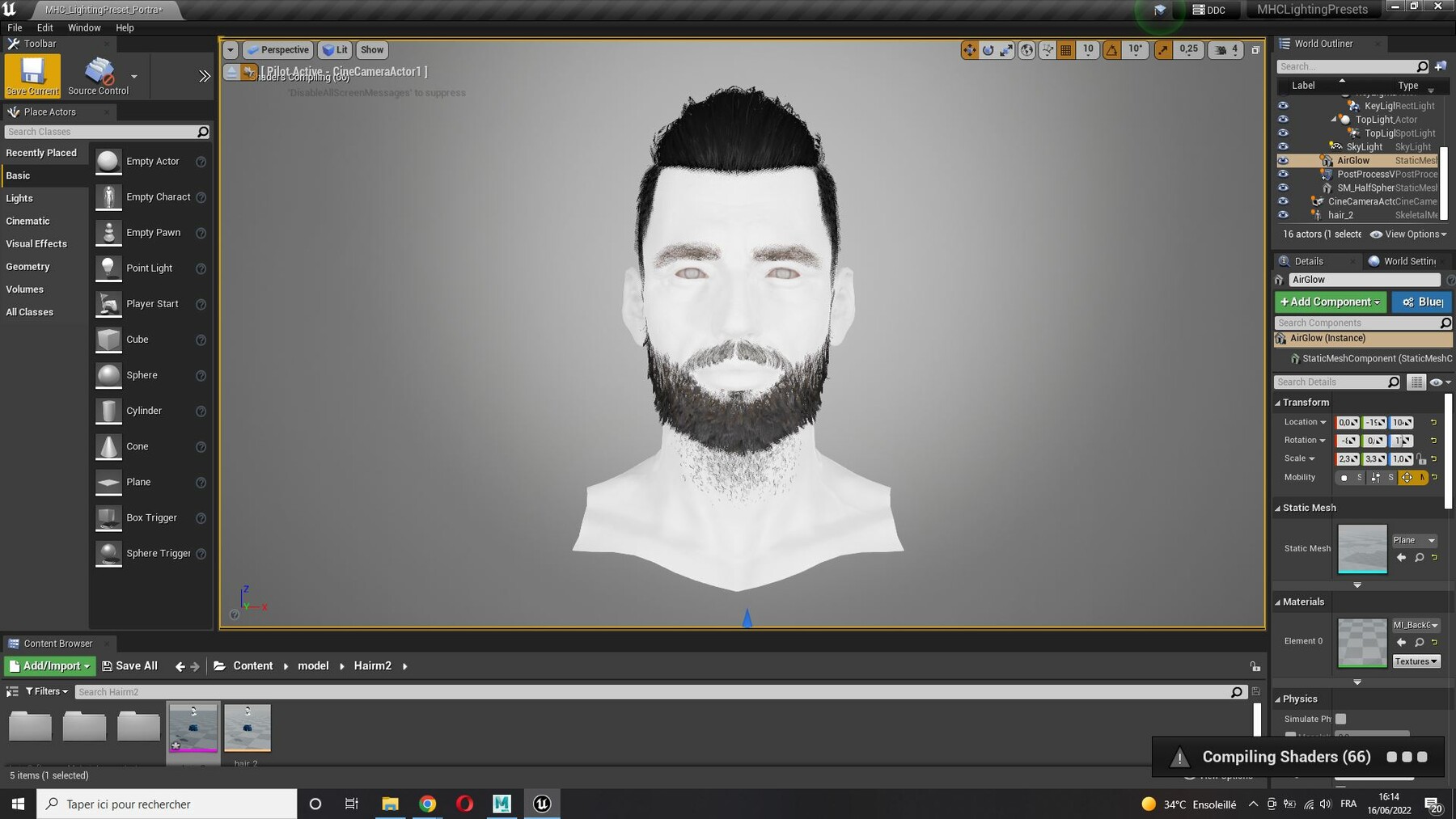Viewport: 1456px width, 819px height.
Task: Select the translate gizmo tool in viewport
Action: [969, 50]
